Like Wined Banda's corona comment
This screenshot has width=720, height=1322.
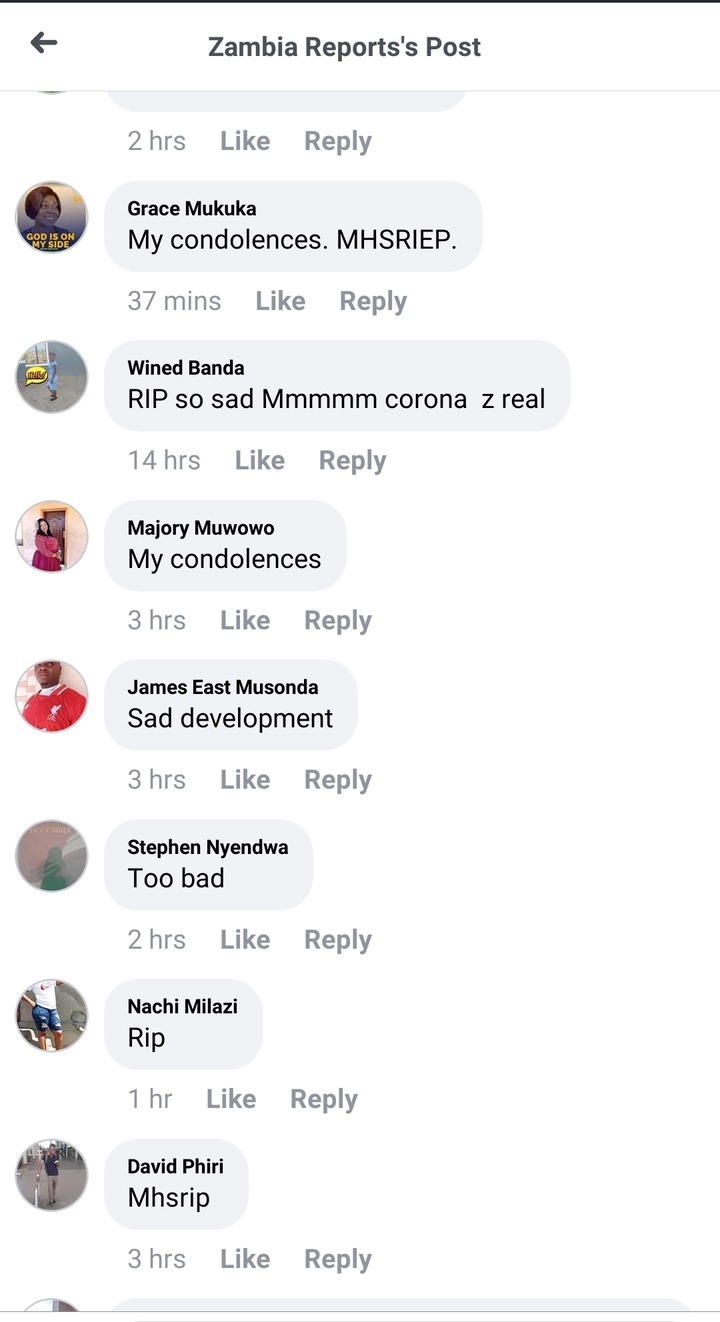(260, 460)
